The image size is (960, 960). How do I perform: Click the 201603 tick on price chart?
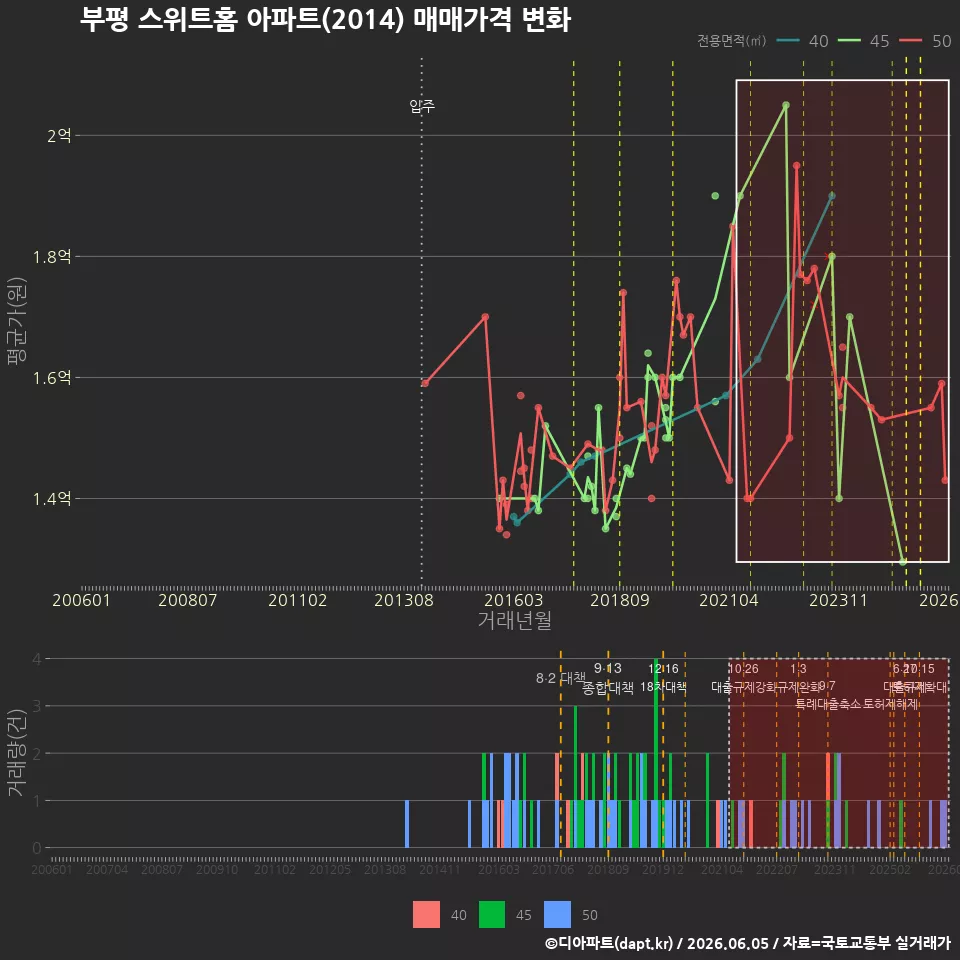coord(514,599)
